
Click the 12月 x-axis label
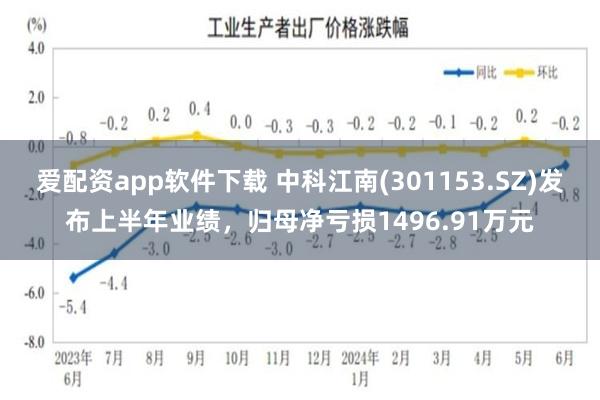pyautogui.click(x=319, y=359)
